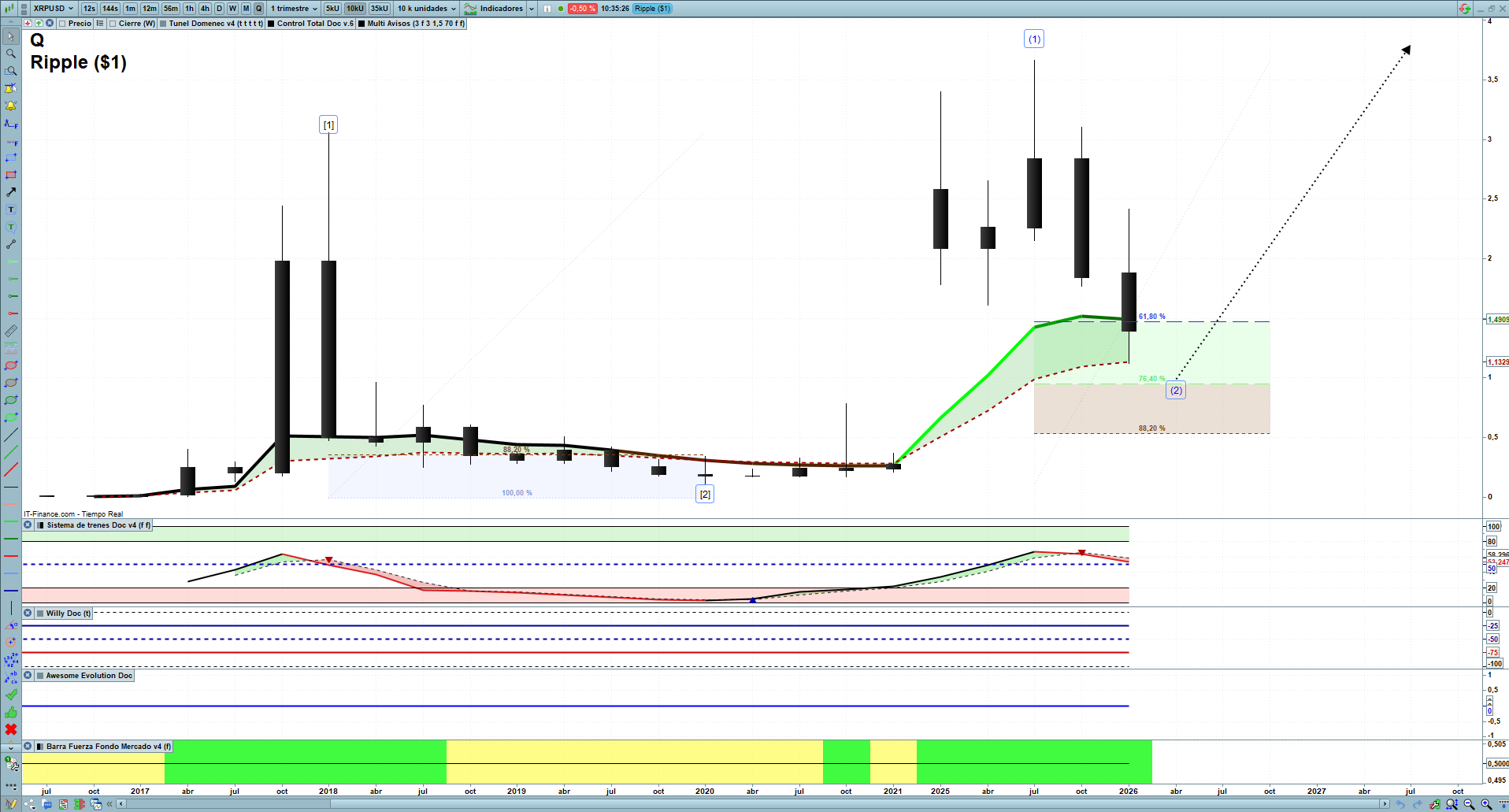The image size is (1509, 812).
Task: Open the 1 trimestre period dropdown
Action: (x=295, y=9)
